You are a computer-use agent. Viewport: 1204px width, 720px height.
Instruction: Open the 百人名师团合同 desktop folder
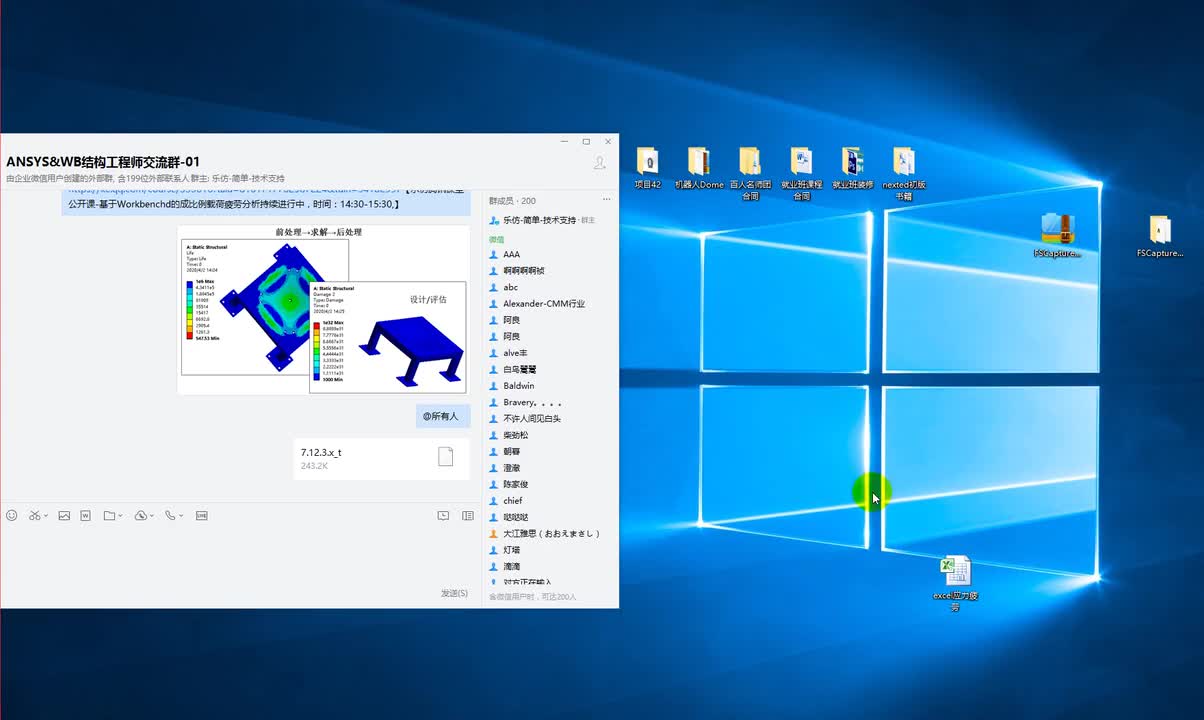coord(750,174)
